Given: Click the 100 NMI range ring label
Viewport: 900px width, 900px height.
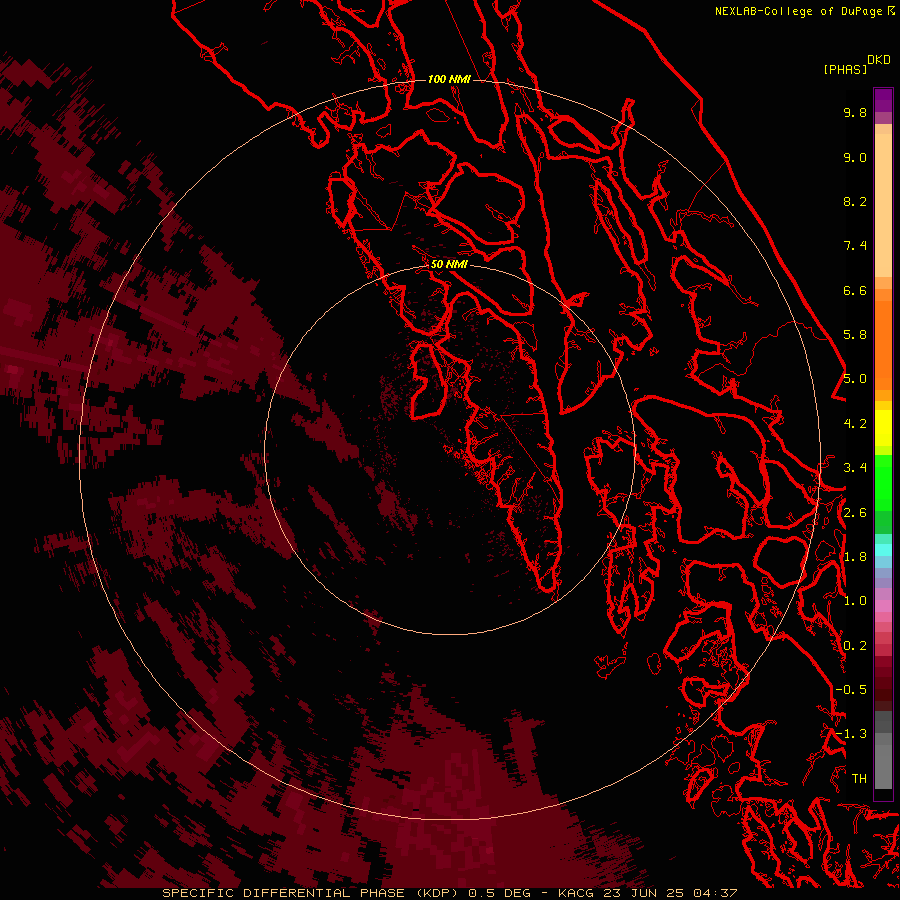Looking at the screenshot, I should pos(449,79).
